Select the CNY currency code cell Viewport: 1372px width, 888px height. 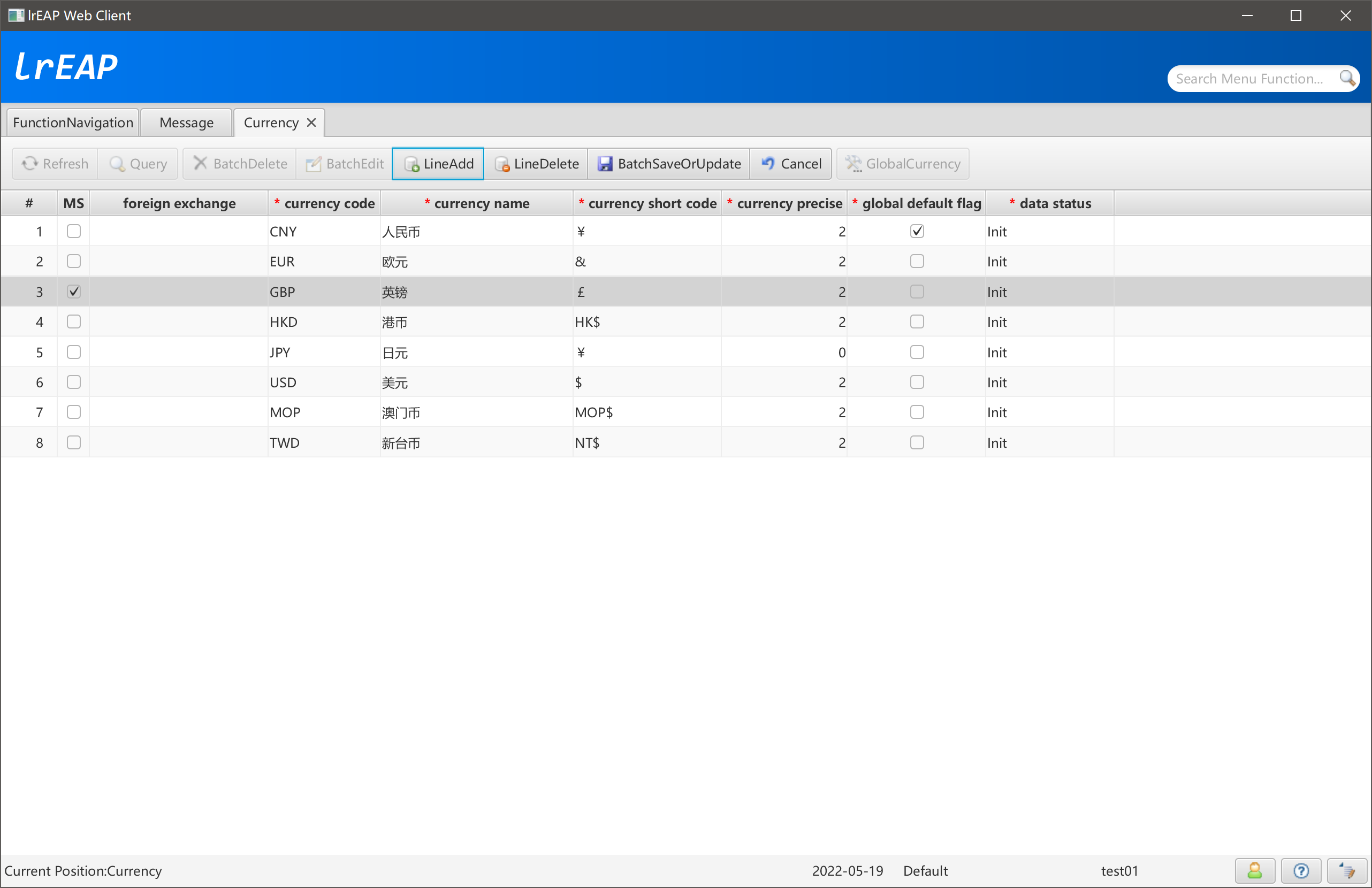click(x=324, y=232)
